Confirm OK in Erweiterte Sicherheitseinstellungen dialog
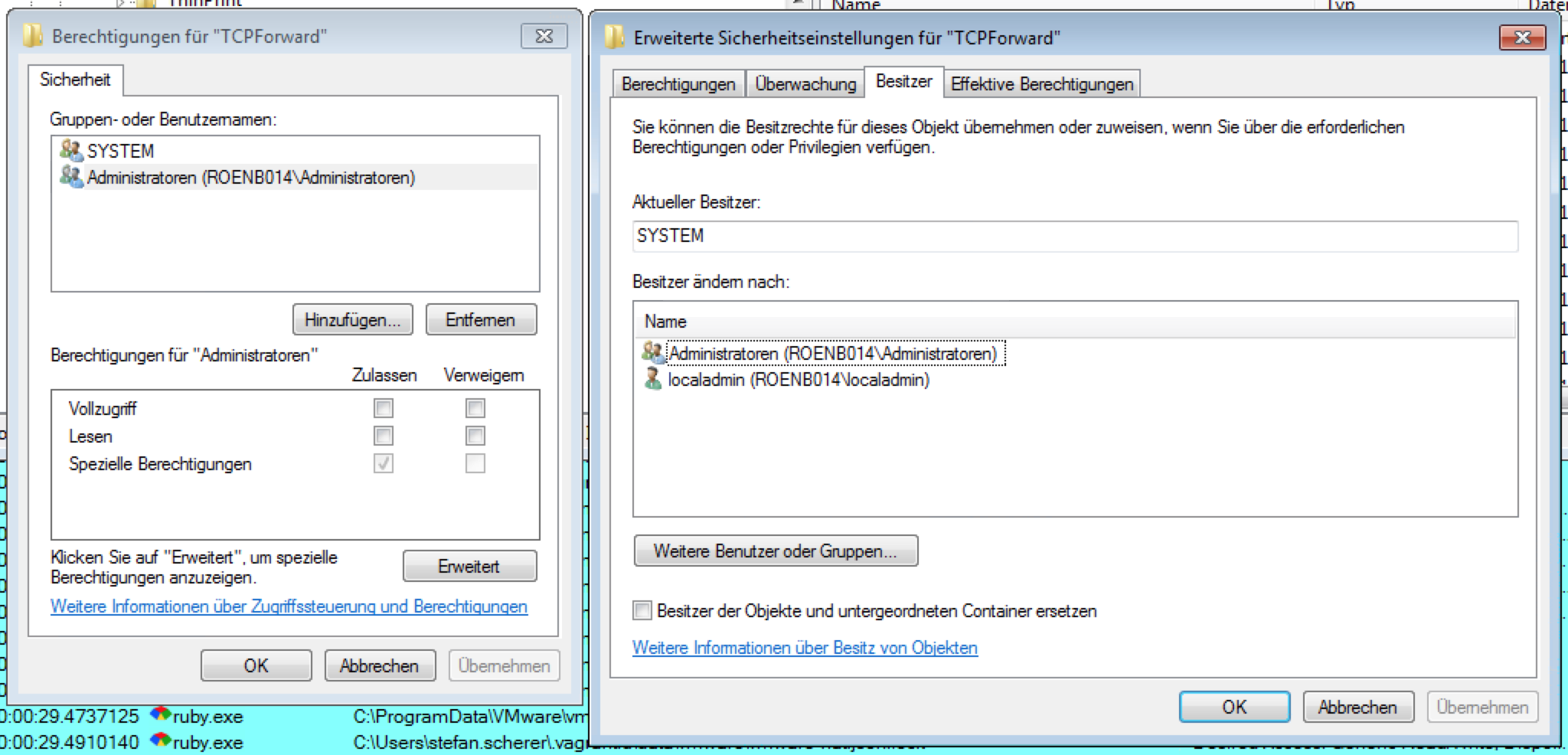Image resolution: width=1568 pixels, height=755 pixels. (1234, 707)
